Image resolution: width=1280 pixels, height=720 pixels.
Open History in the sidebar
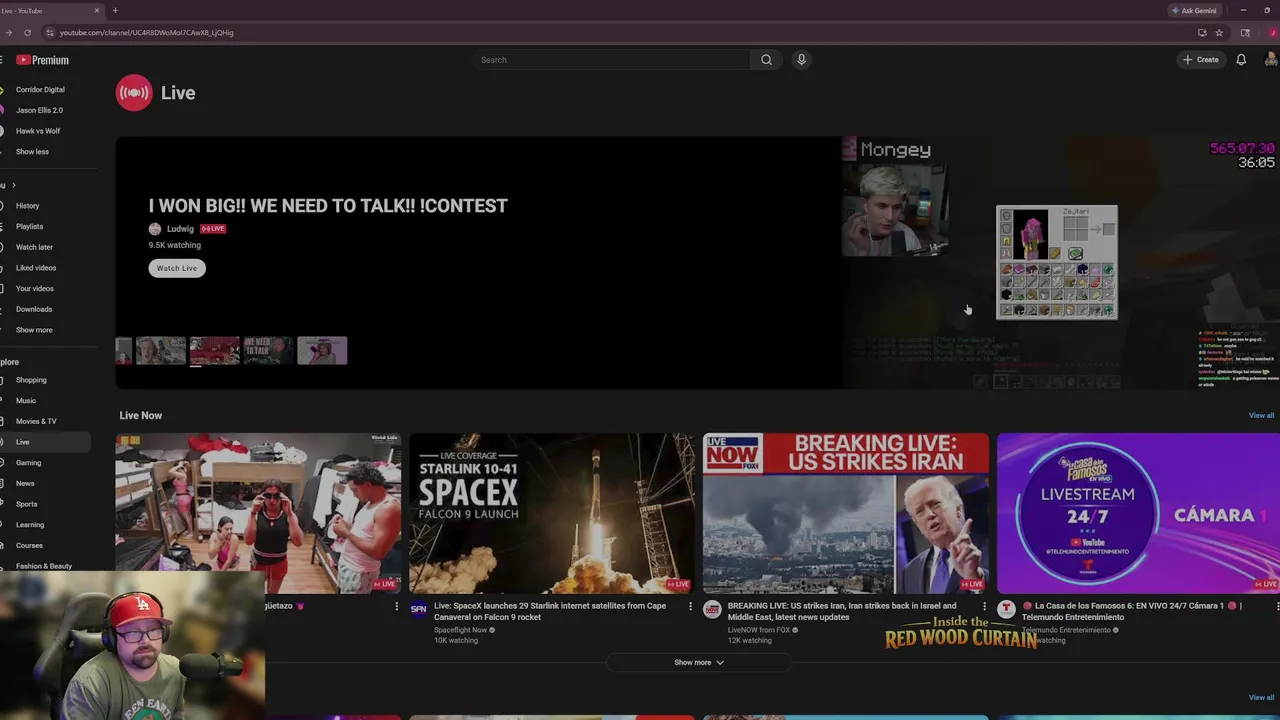point(27,206)
